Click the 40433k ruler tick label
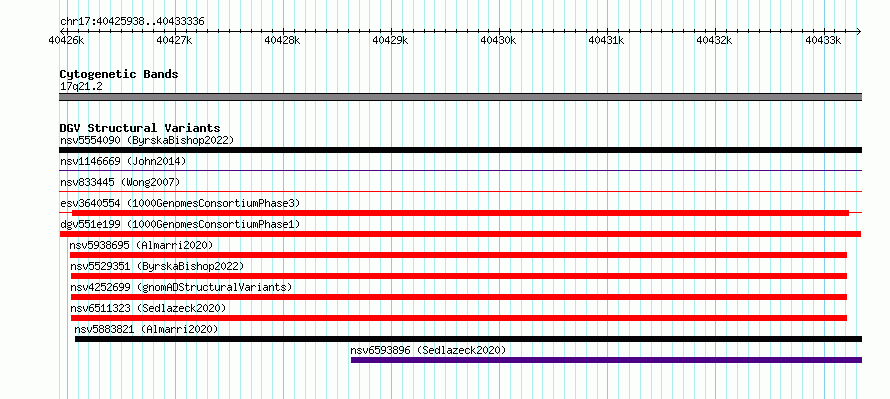The image size is (890, 399). coord(824,40)
